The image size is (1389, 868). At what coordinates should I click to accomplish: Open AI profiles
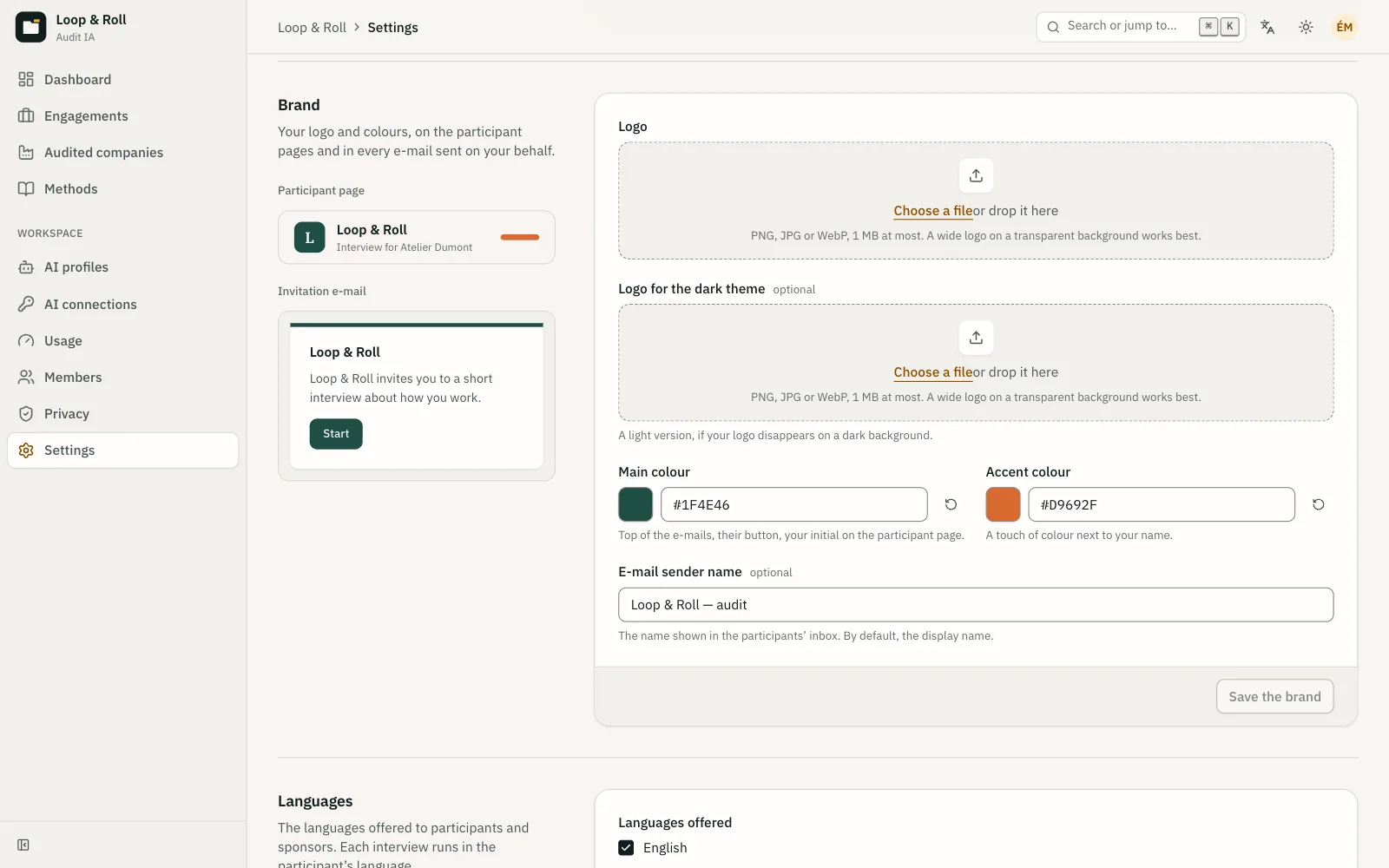pos(122,267)
